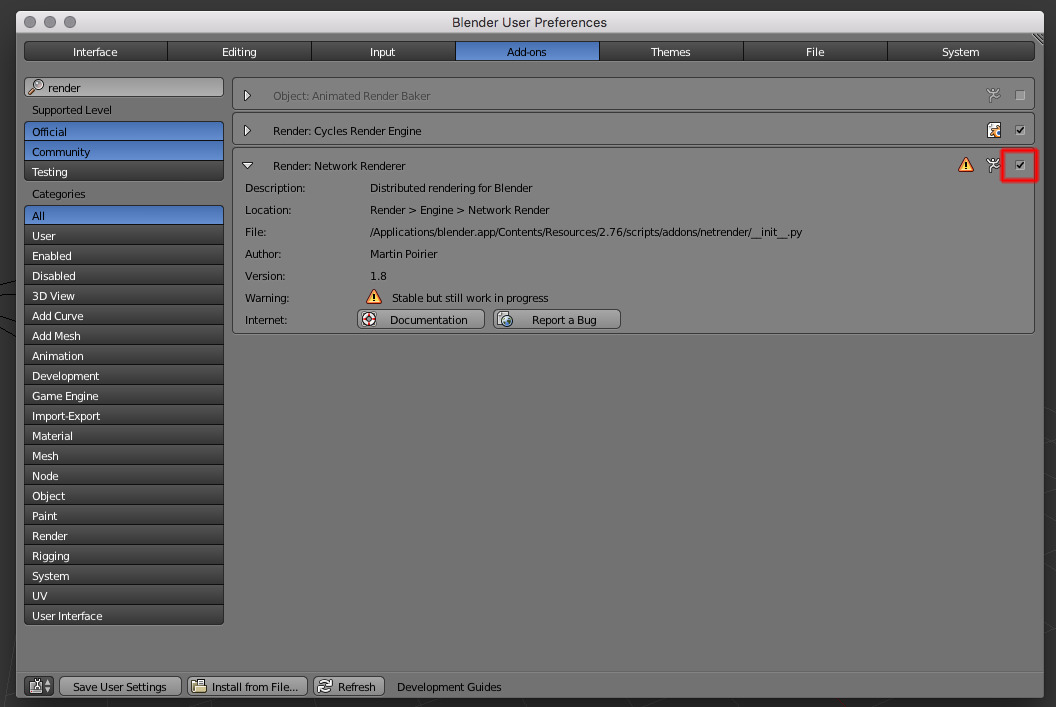The width and height of the screenshot is (1056, 707).
Task: Click the netrender __init__.py file path
Action: (585, 232)
